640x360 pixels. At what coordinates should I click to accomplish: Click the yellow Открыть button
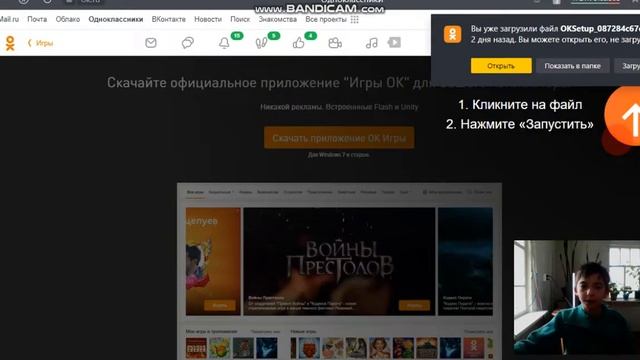coord(501,66)
